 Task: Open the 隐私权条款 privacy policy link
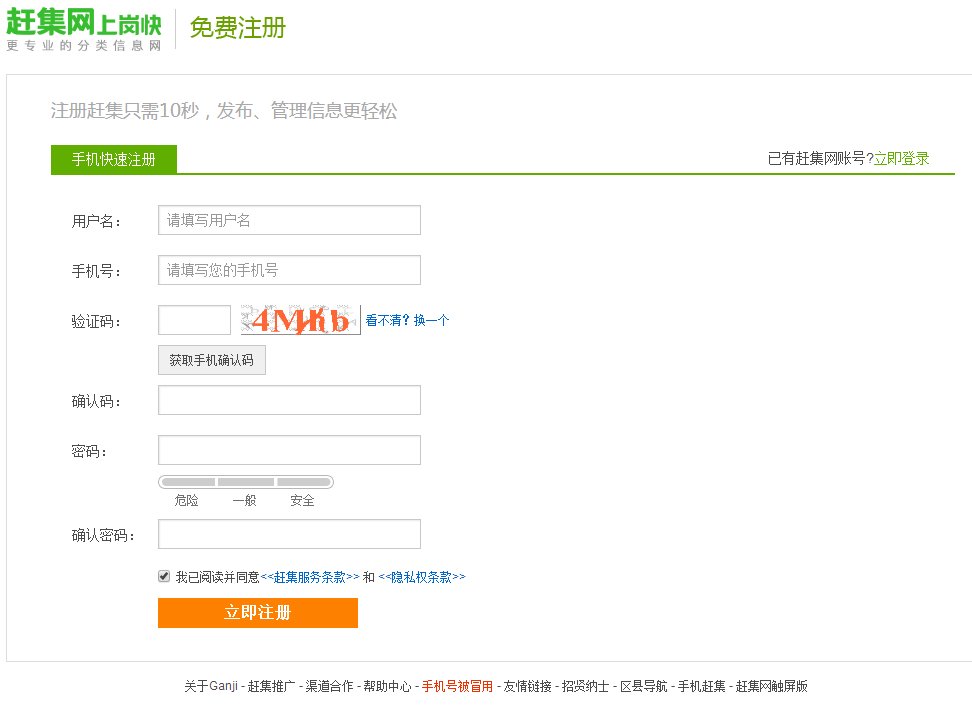424,576
